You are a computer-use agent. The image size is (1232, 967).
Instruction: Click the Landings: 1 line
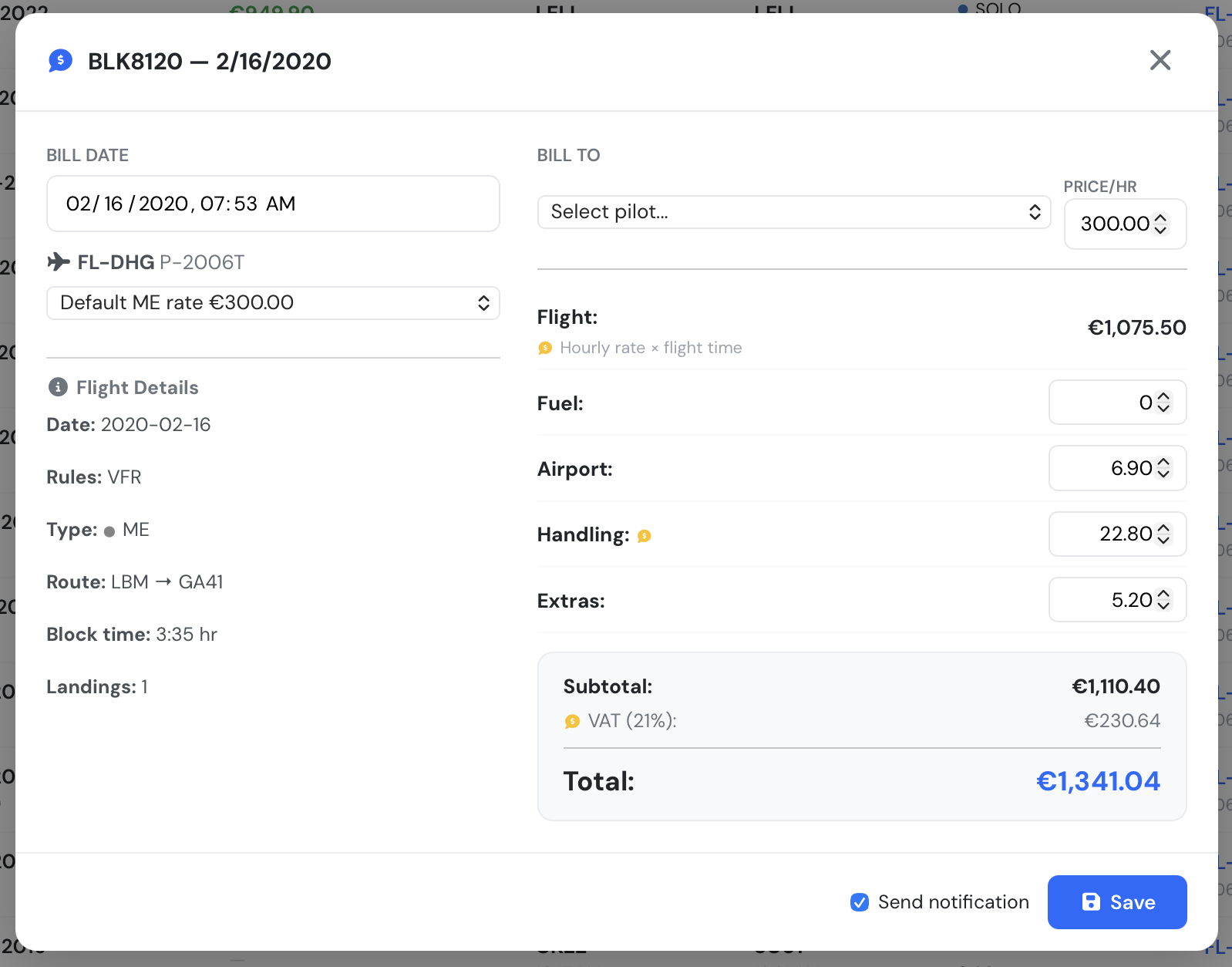(x=97, y=687)
